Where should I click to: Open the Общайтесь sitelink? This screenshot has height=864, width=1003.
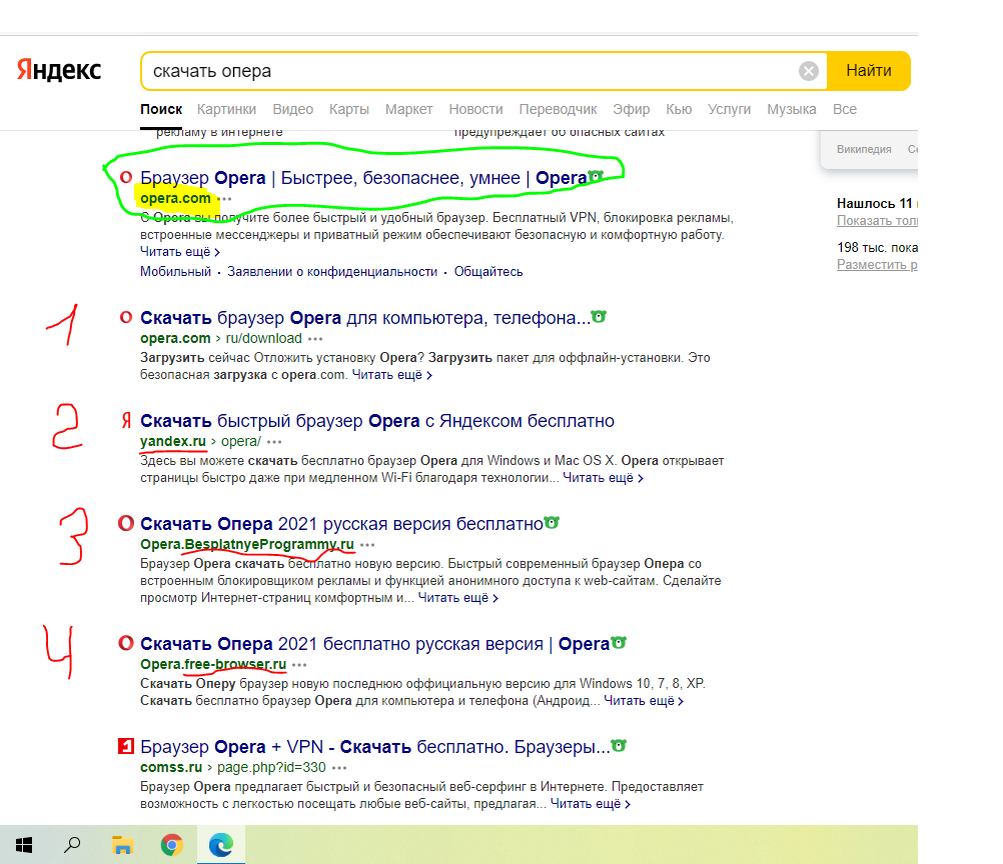[488, 272]
